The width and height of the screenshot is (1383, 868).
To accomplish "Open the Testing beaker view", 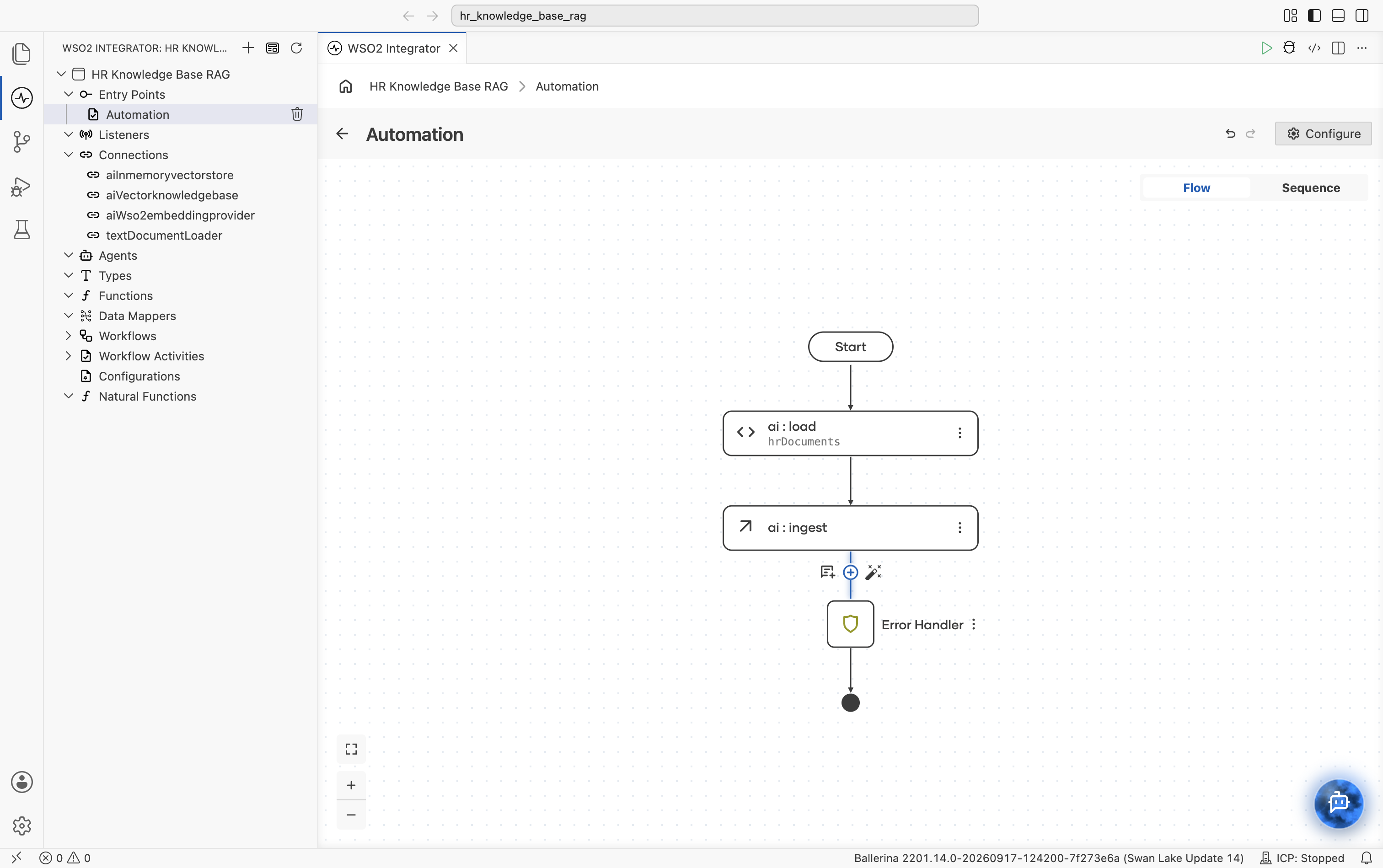I will pos(22,230).
